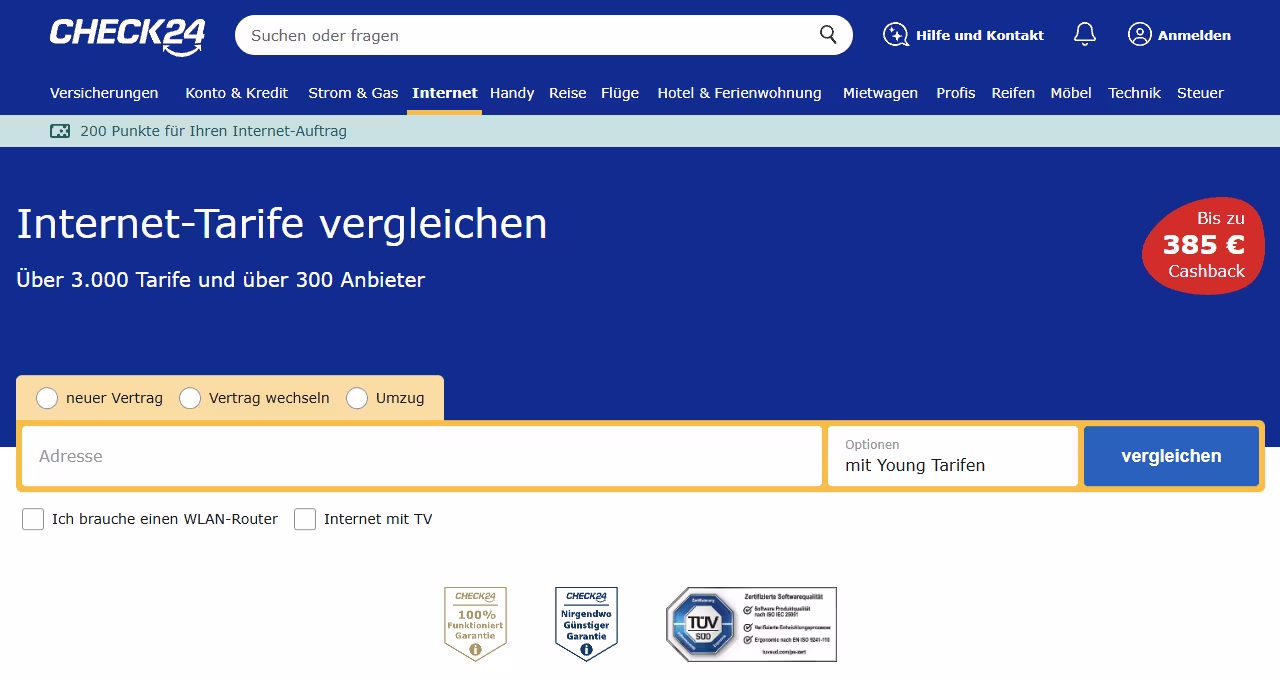Click the Über 3.000 Tarife subtitle text
The height and width of the screenshot is (680, 1280).
221,280
